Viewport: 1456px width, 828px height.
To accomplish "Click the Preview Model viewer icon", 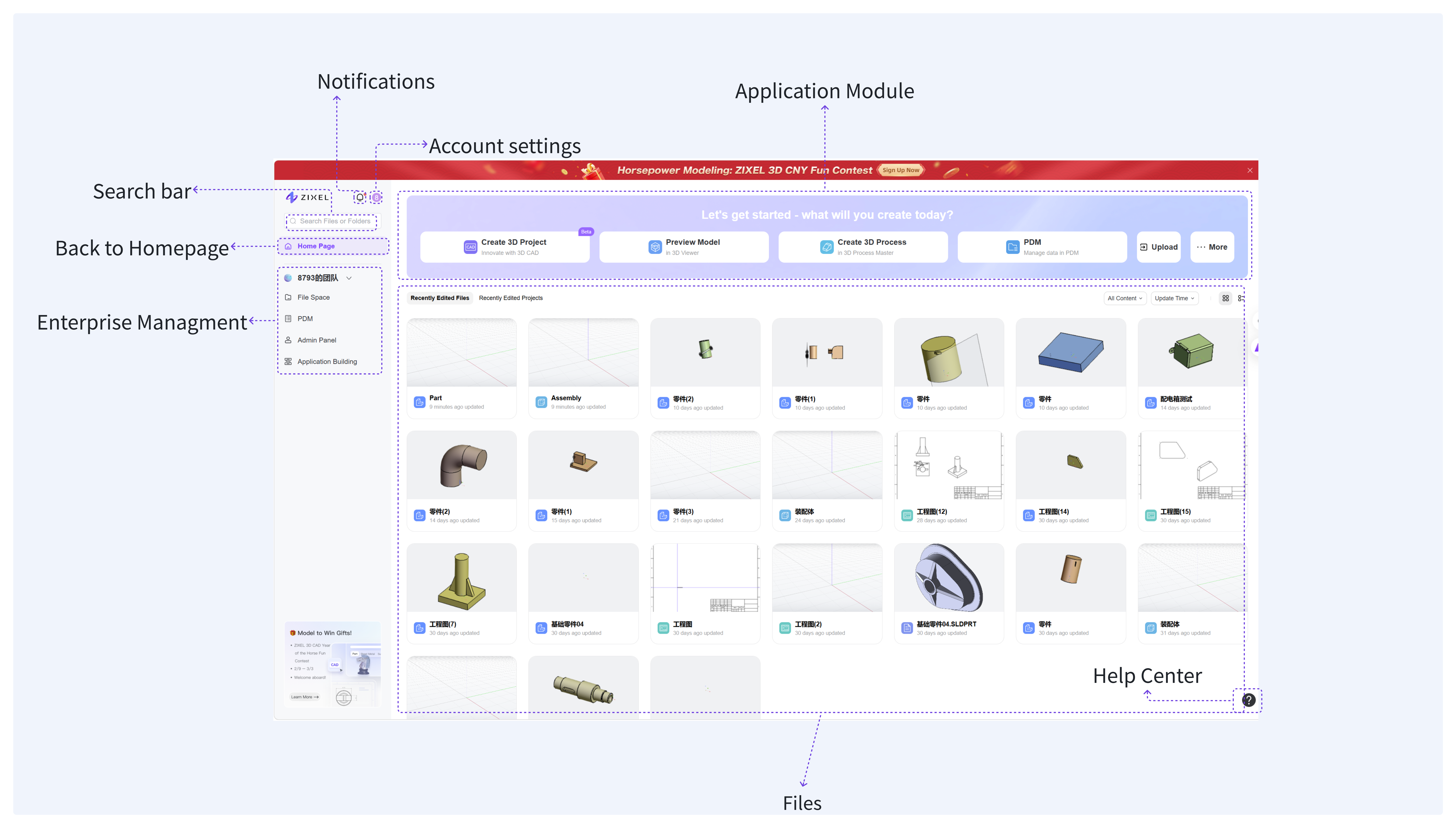I will click(x=655, y=247).
